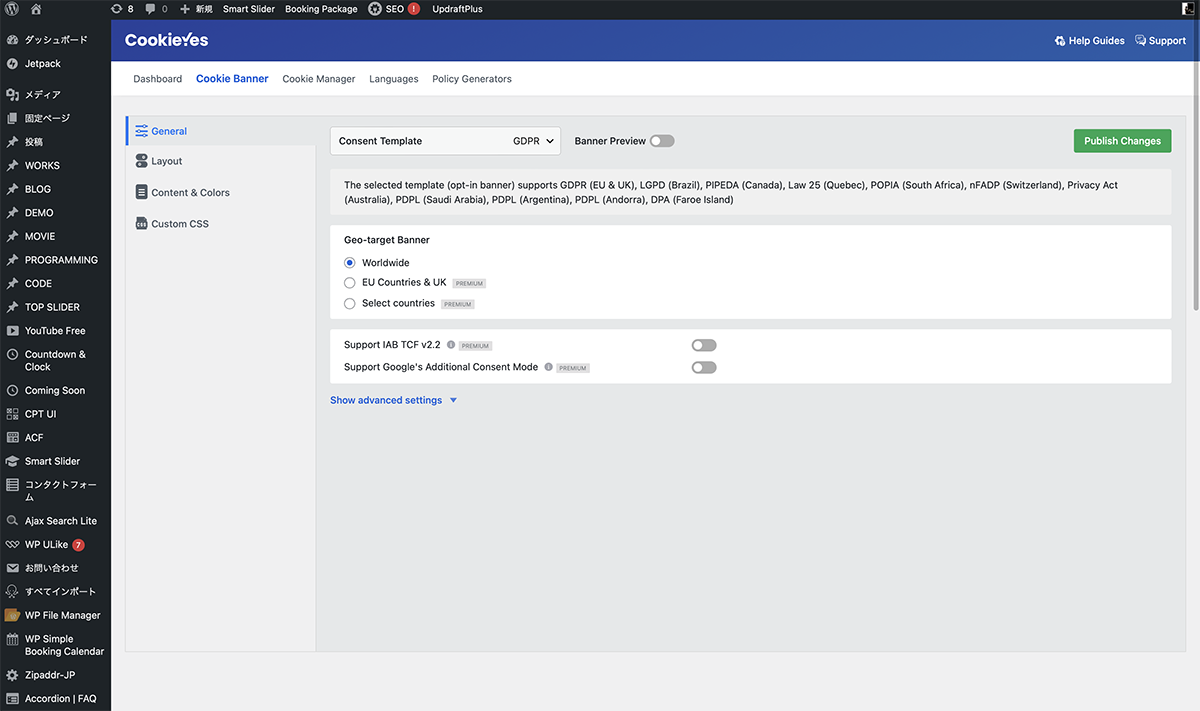The height and width of the screenshot is (711, 1200).
Task: Toggle the Banner Preview switch
Action: (661, 141)
